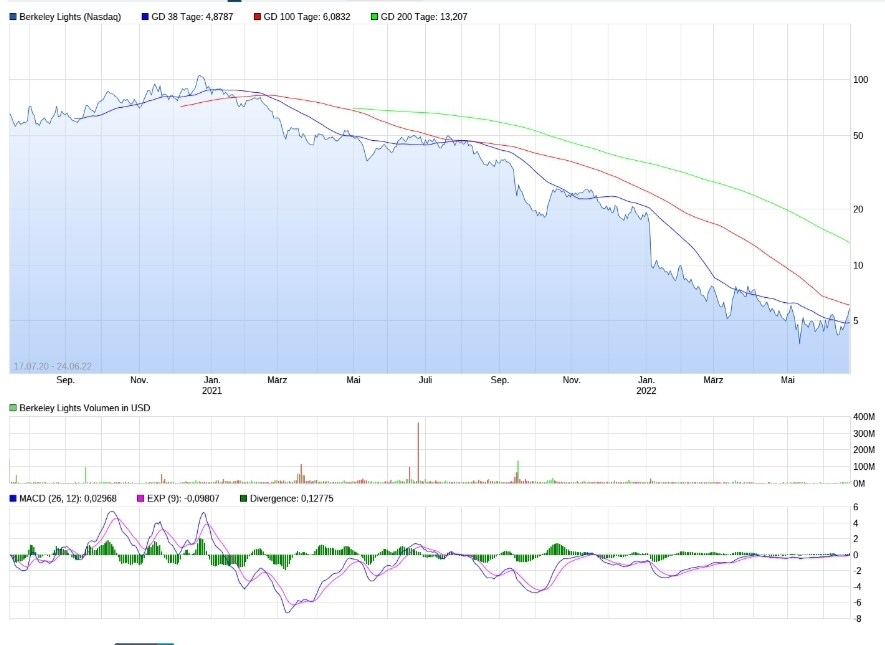Click the 2022 year label on the time axis
The height and width of the screenshot is (645, 885).
646,391
